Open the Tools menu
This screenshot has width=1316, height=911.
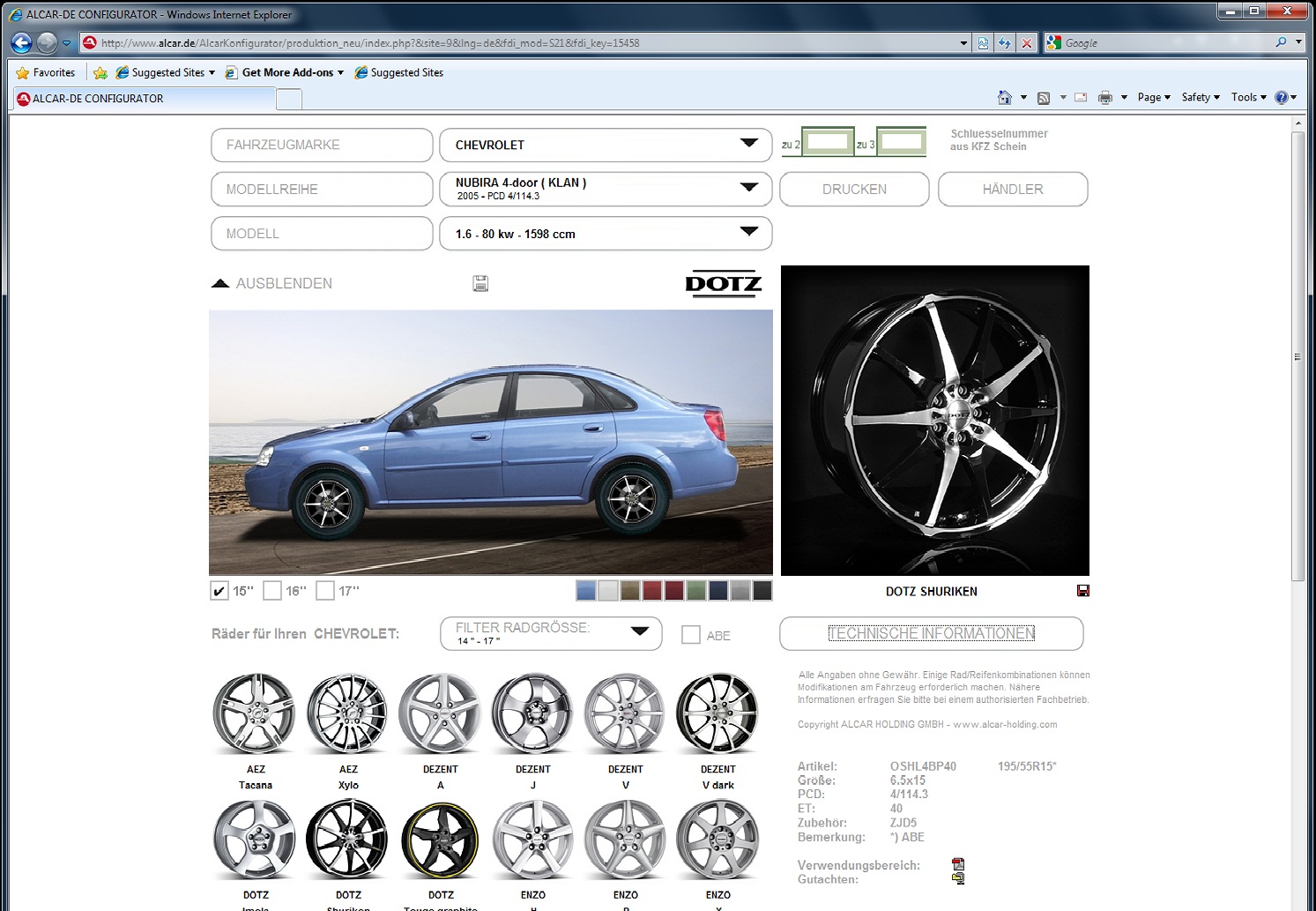(x=1249, y=97)
